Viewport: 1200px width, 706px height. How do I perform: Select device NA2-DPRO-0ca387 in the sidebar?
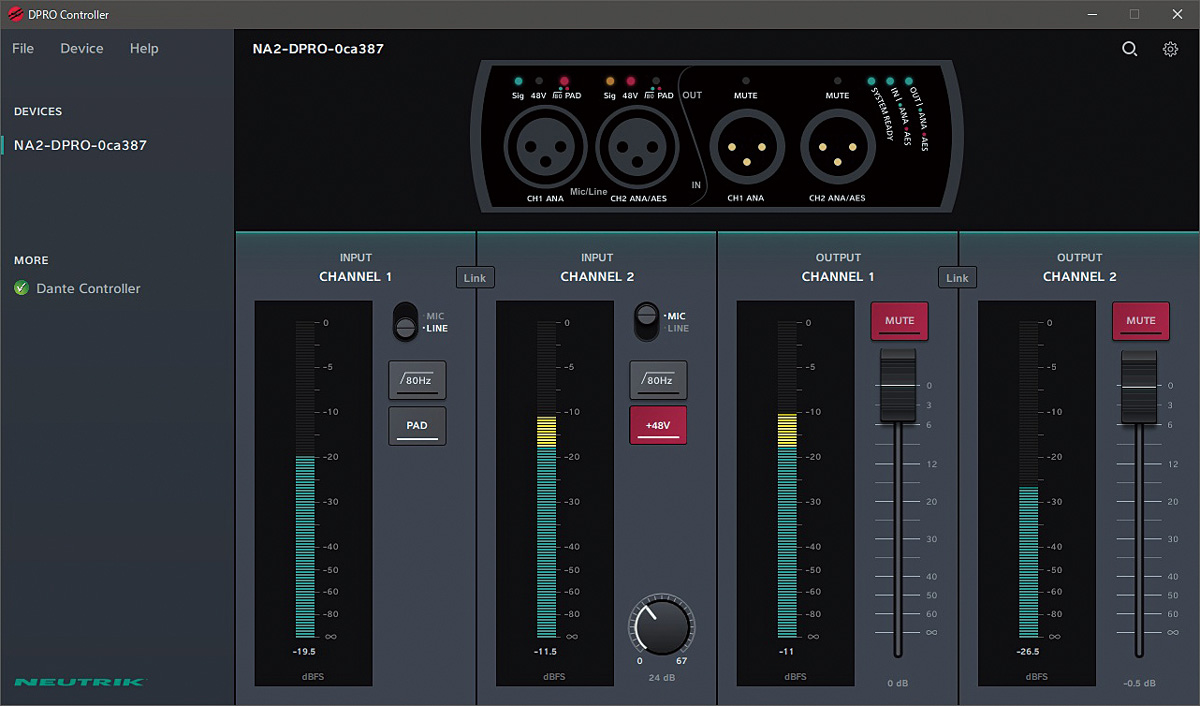(80, 145)
